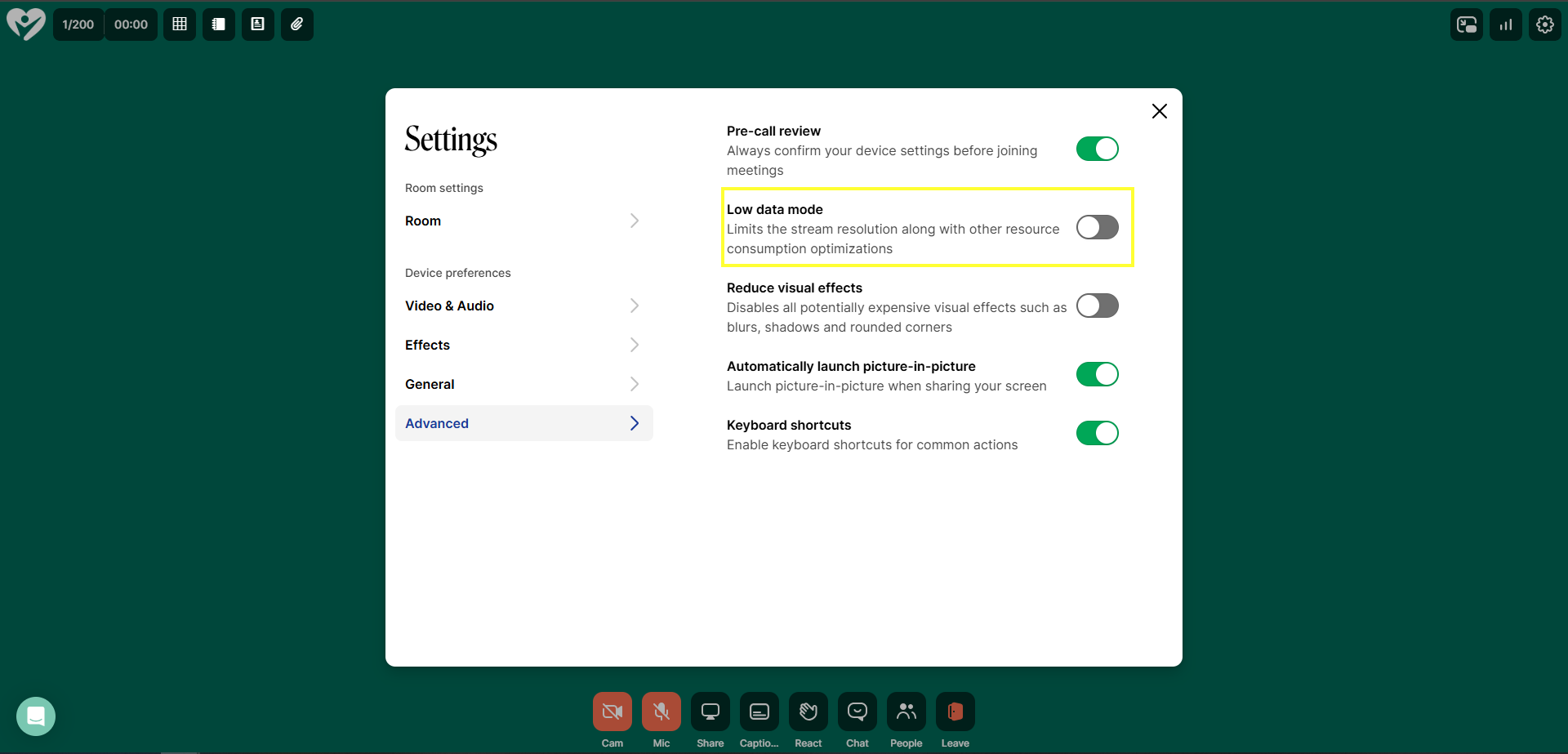Click the Low data mode label

coord(775,209)
